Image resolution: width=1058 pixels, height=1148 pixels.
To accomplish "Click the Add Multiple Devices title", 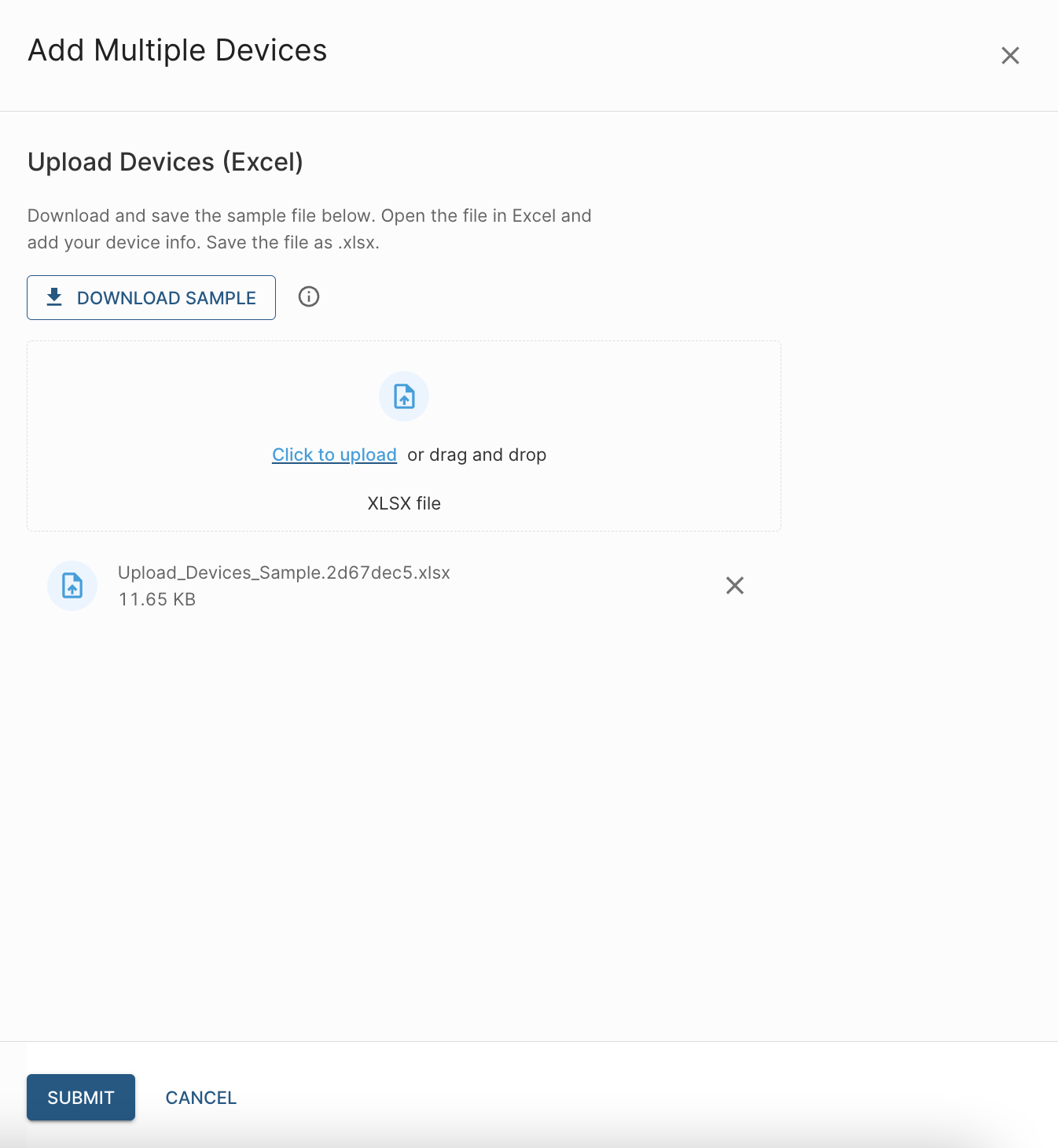I will pos(178,50).
